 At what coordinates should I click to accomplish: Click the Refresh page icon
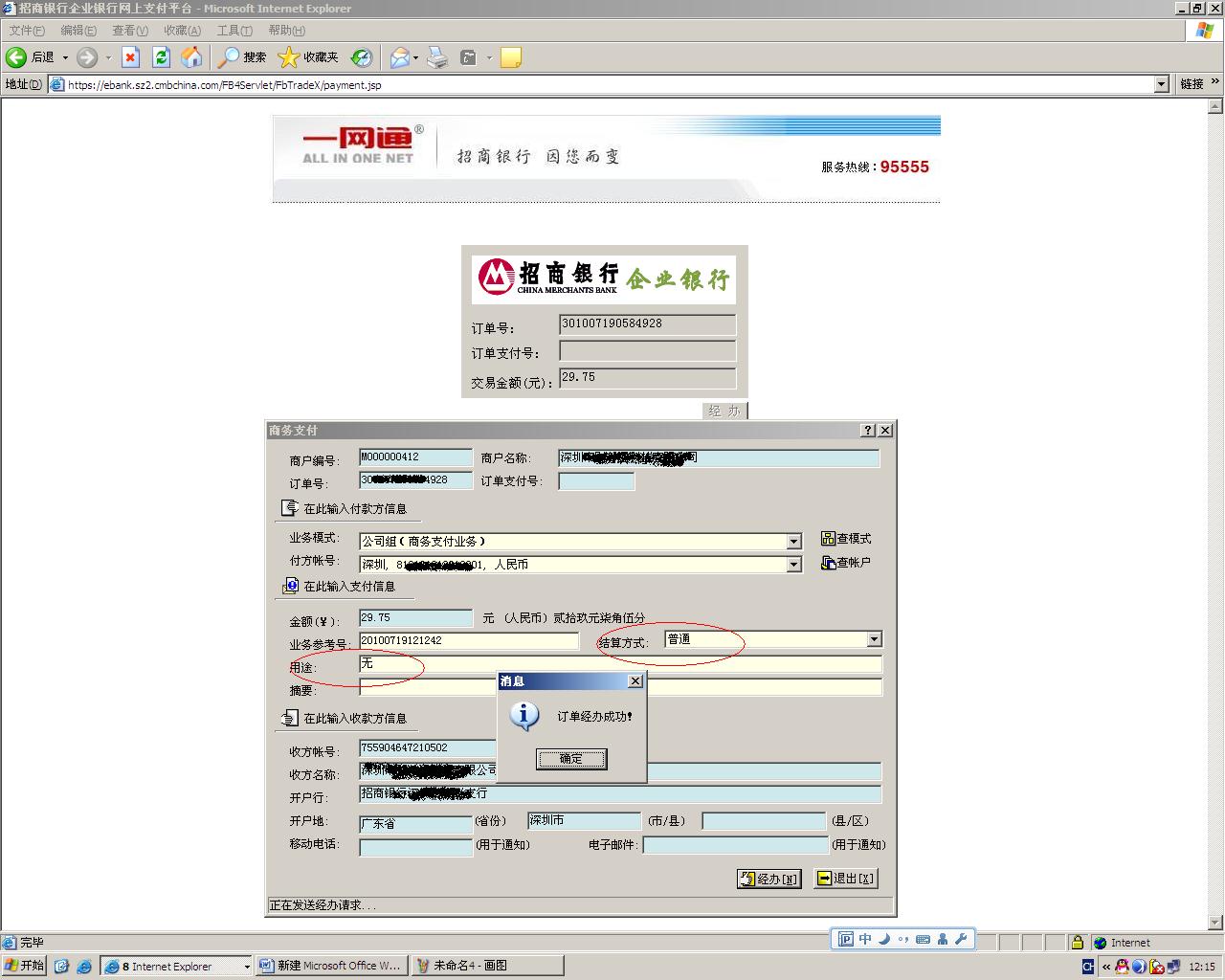pos(161,57)
